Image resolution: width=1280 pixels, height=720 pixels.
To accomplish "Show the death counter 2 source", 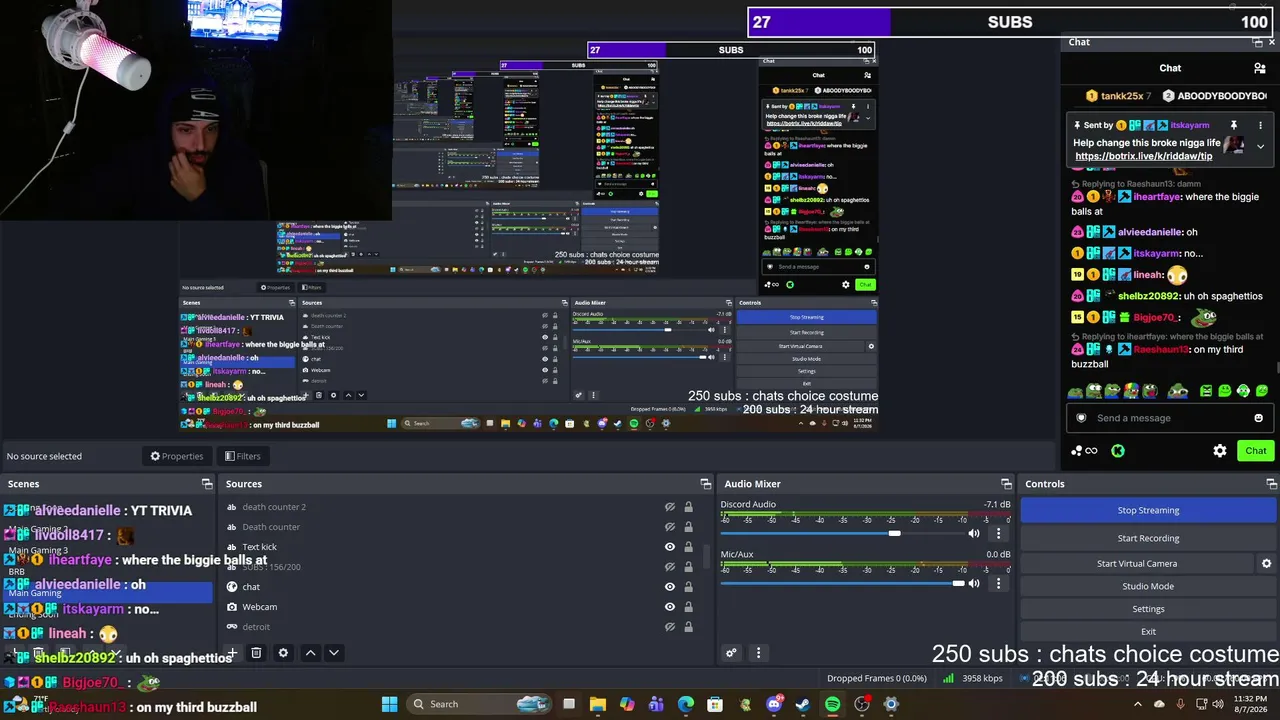I will point(670,507).
